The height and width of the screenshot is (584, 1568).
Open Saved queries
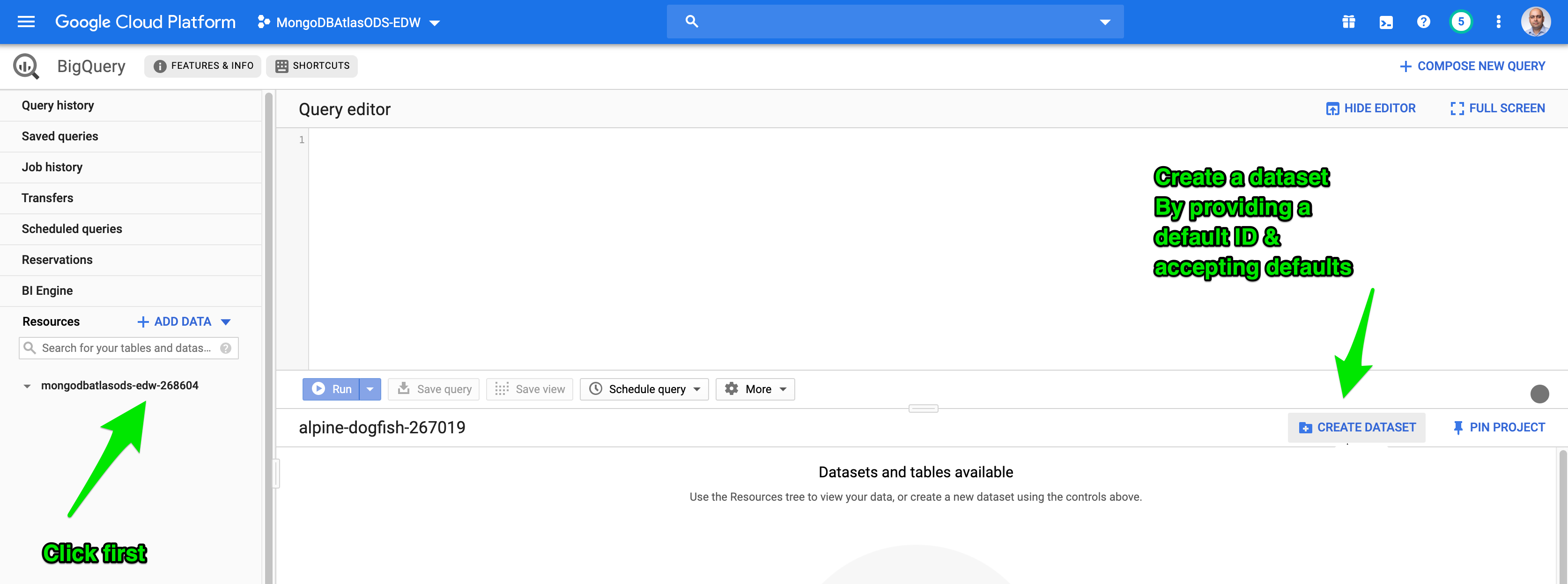click(x=131, y=136)
